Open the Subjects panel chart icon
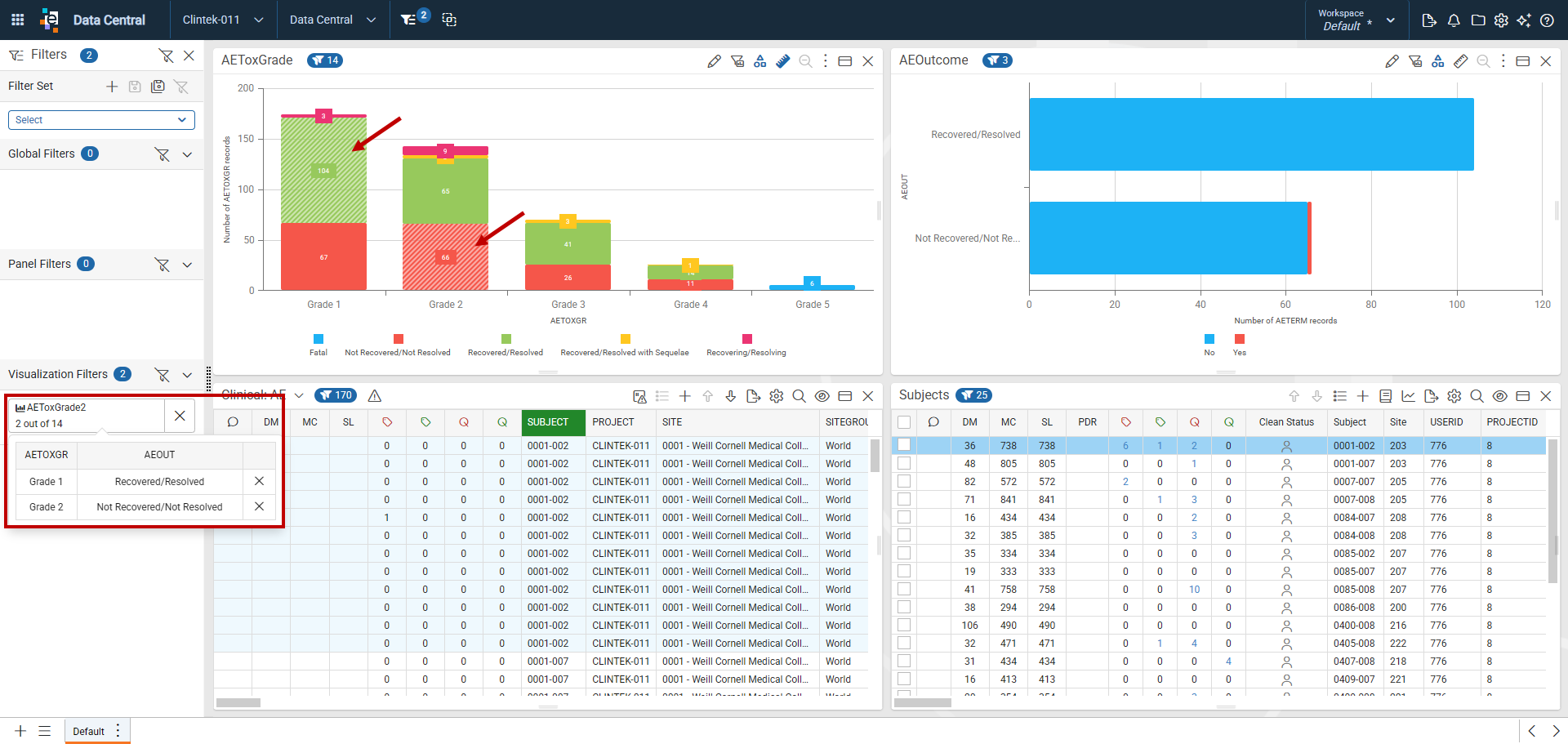The height and width of the screenshot is (744, 1568). (1409, 396)
